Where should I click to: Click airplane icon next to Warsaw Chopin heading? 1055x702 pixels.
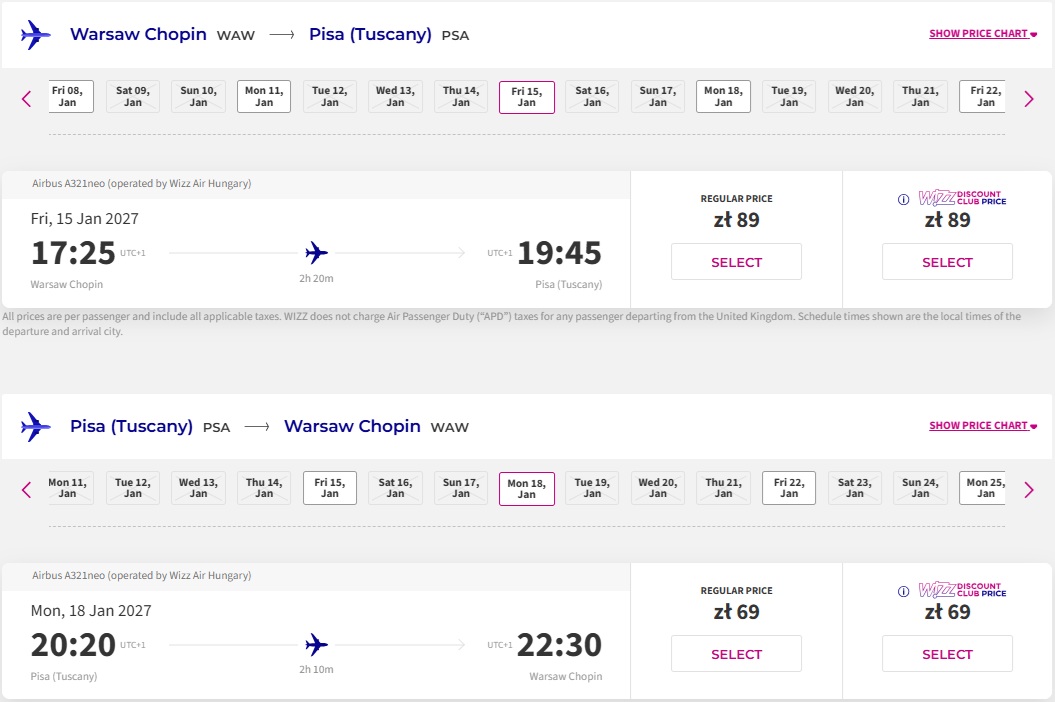tap(36, 34)
